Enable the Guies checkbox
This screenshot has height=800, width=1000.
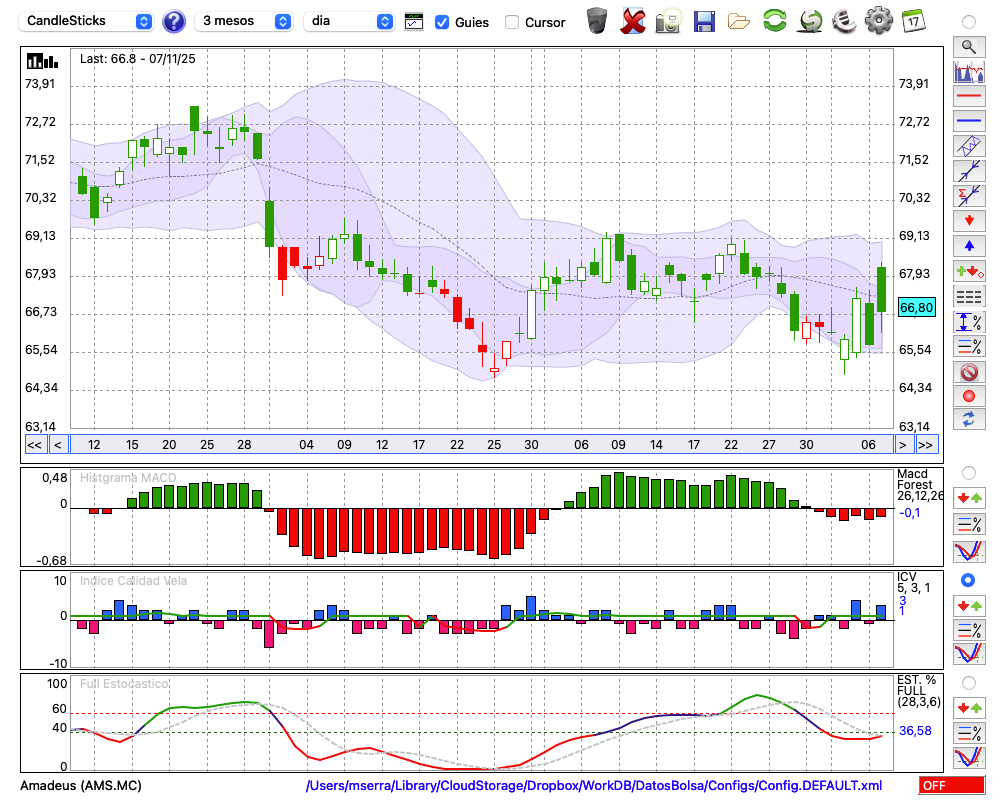point(441,22)
